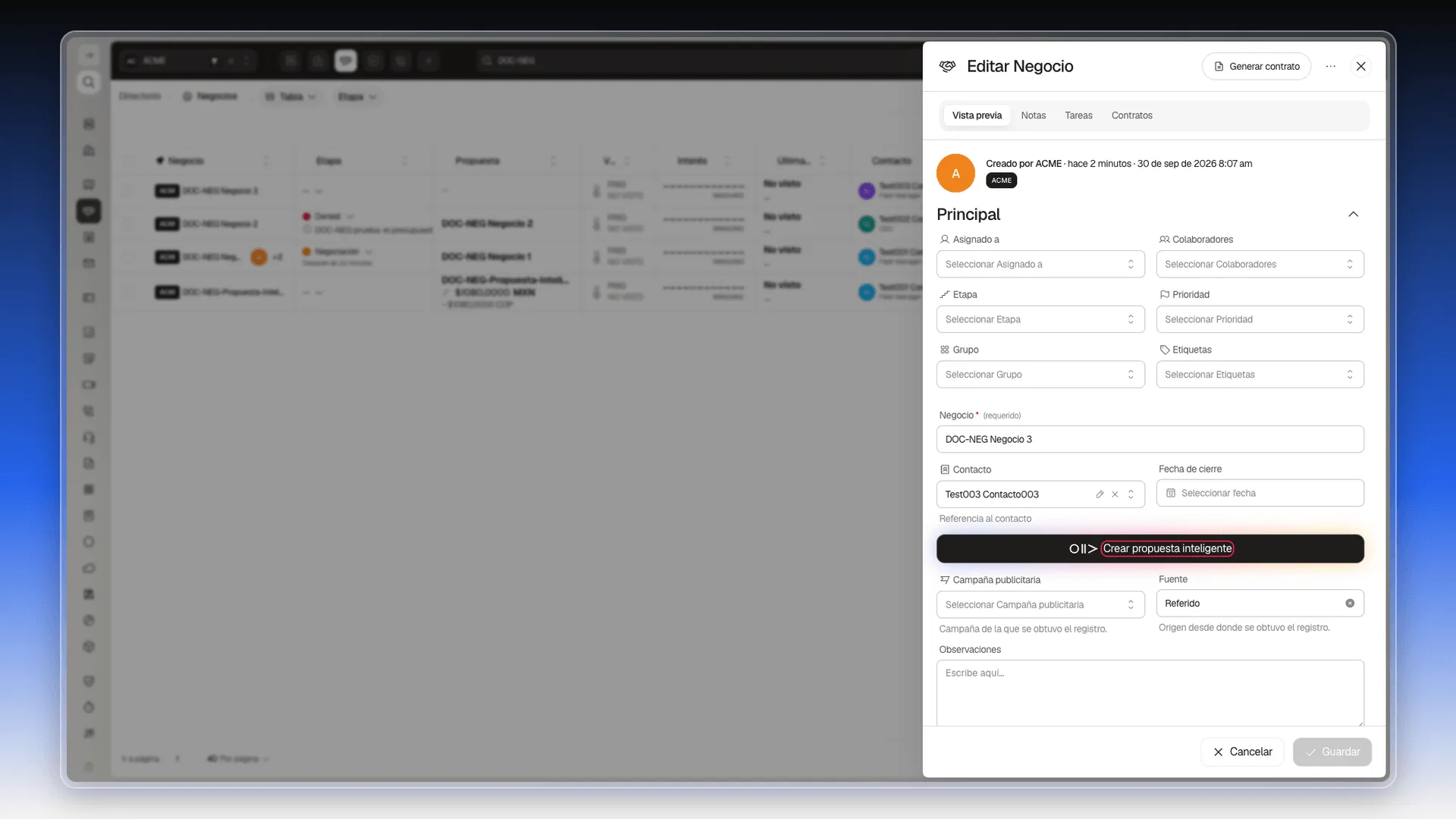1456x819 pixels.
Task: Open the three-dots more options menu
Action: (x=1330, y=67)
